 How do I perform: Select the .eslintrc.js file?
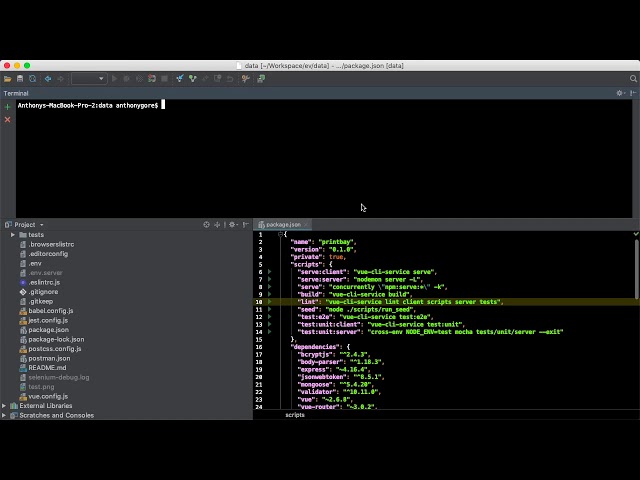[44, 282]
